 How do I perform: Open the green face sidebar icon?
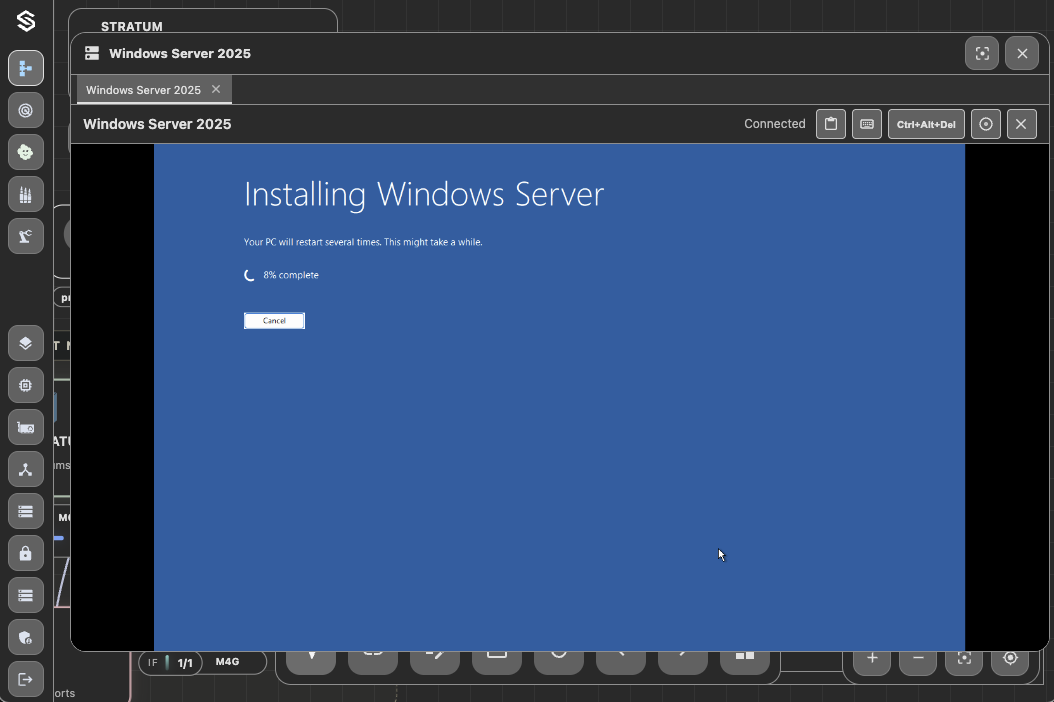click(26, 152)
